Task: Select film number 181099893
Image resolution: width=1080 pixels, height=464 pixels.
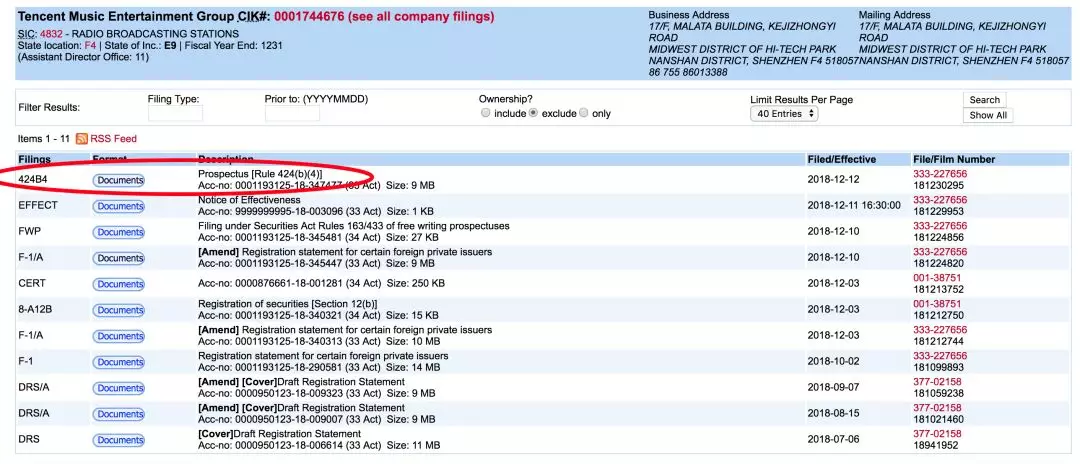Action: point(939,368)
